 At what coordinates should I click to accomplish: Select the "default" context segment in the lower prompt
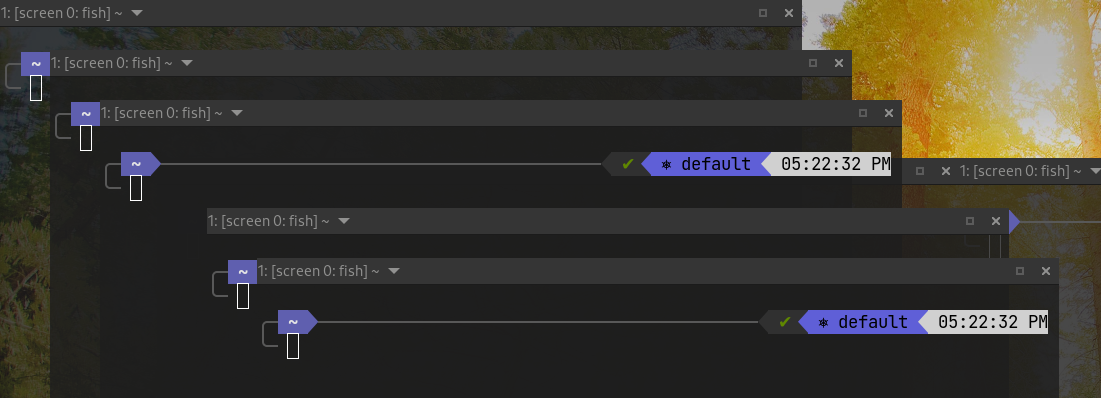[873, 322]
